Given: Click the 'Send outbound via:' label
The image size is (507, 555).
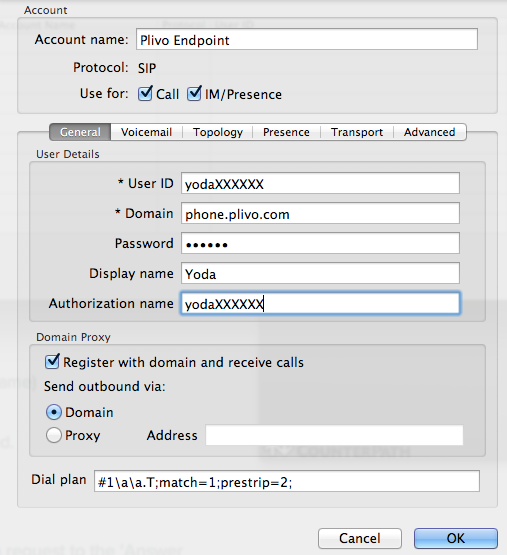Looking at the screenshot, I should (x=105, y=386).
